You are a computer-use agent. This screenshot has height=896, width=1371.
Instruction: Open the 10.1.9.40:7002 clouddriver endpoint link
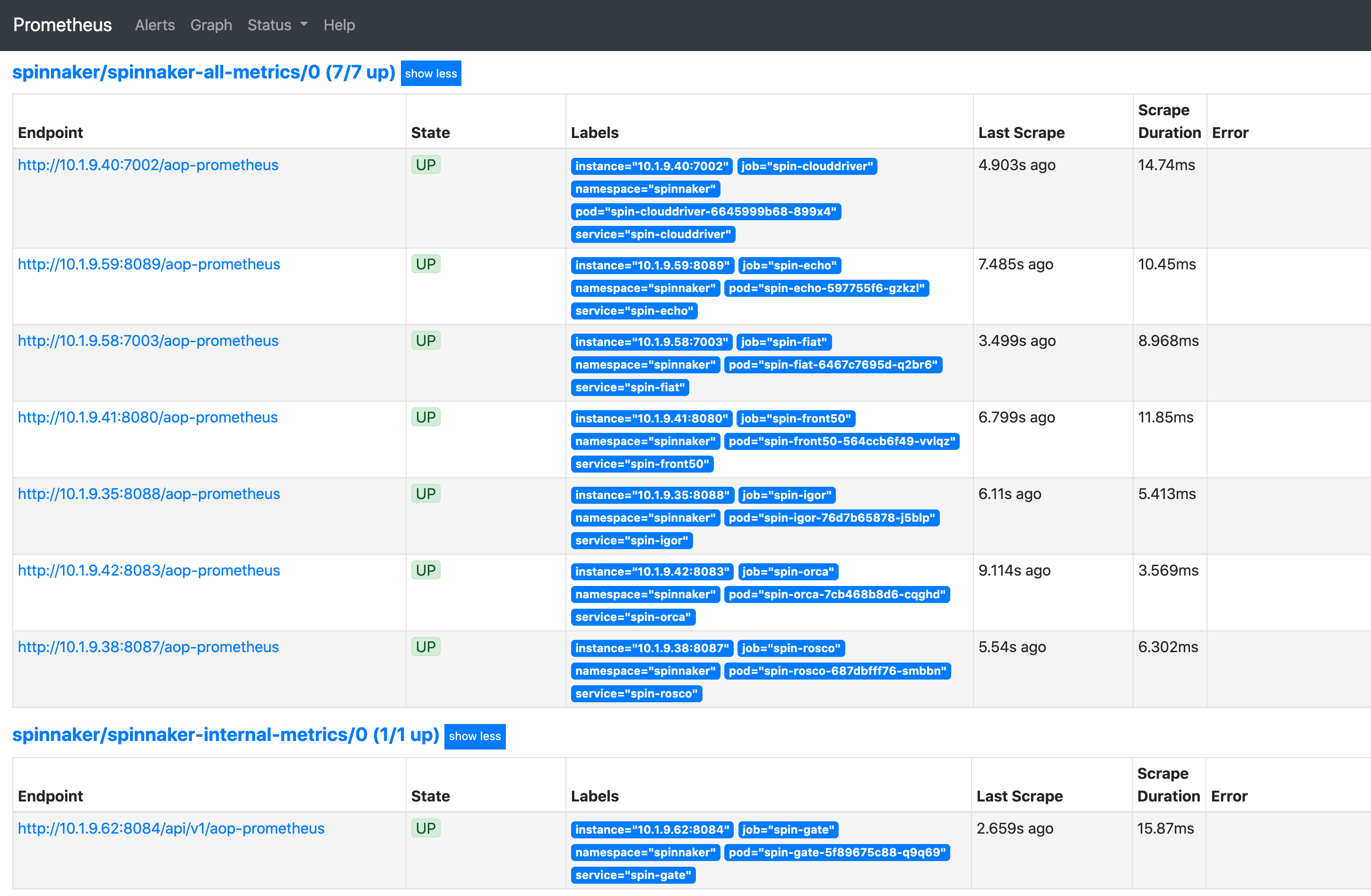click(148, 165)
